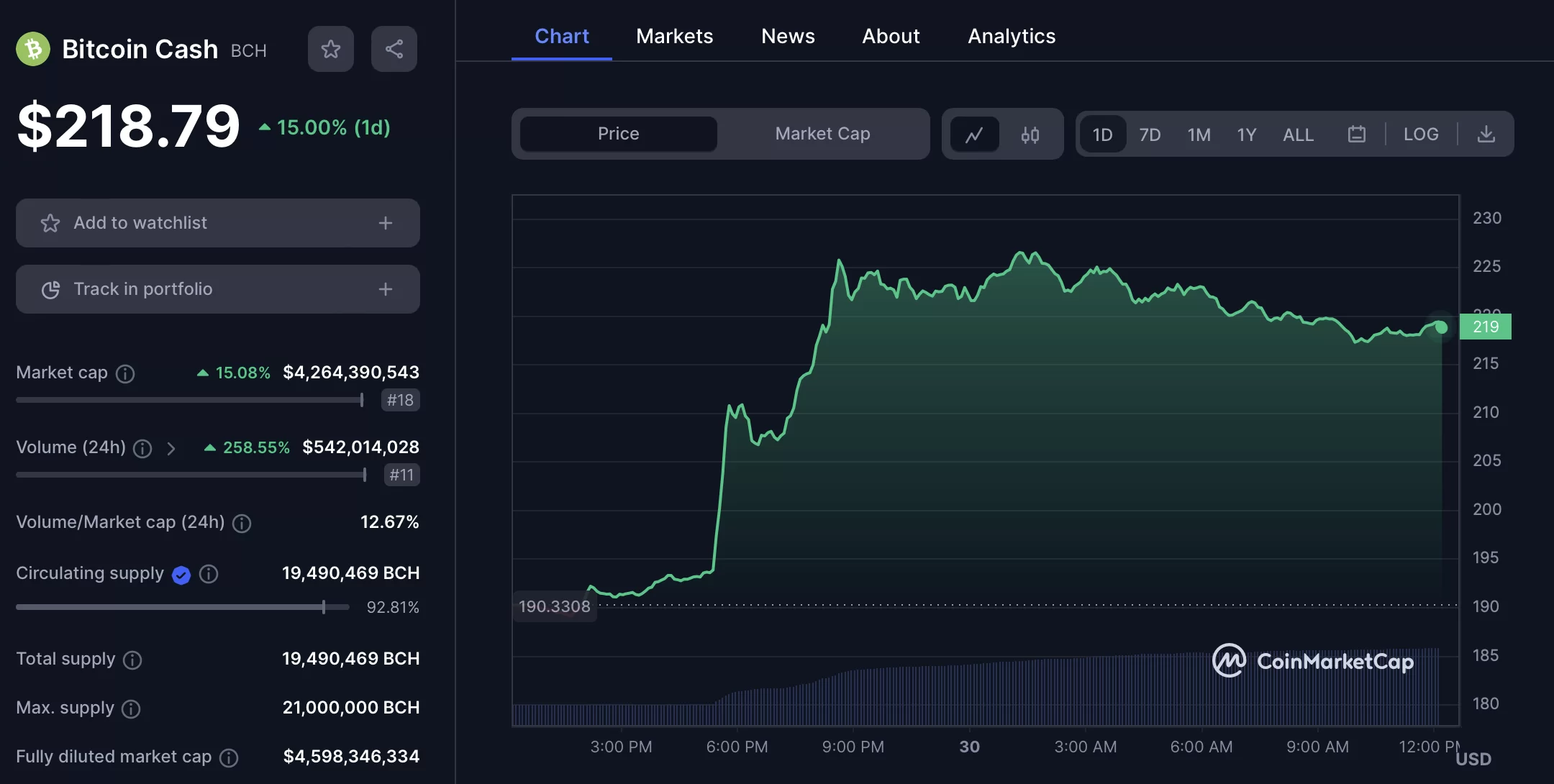Add to watchlist button
The image size is (1554, 784).
218,223
